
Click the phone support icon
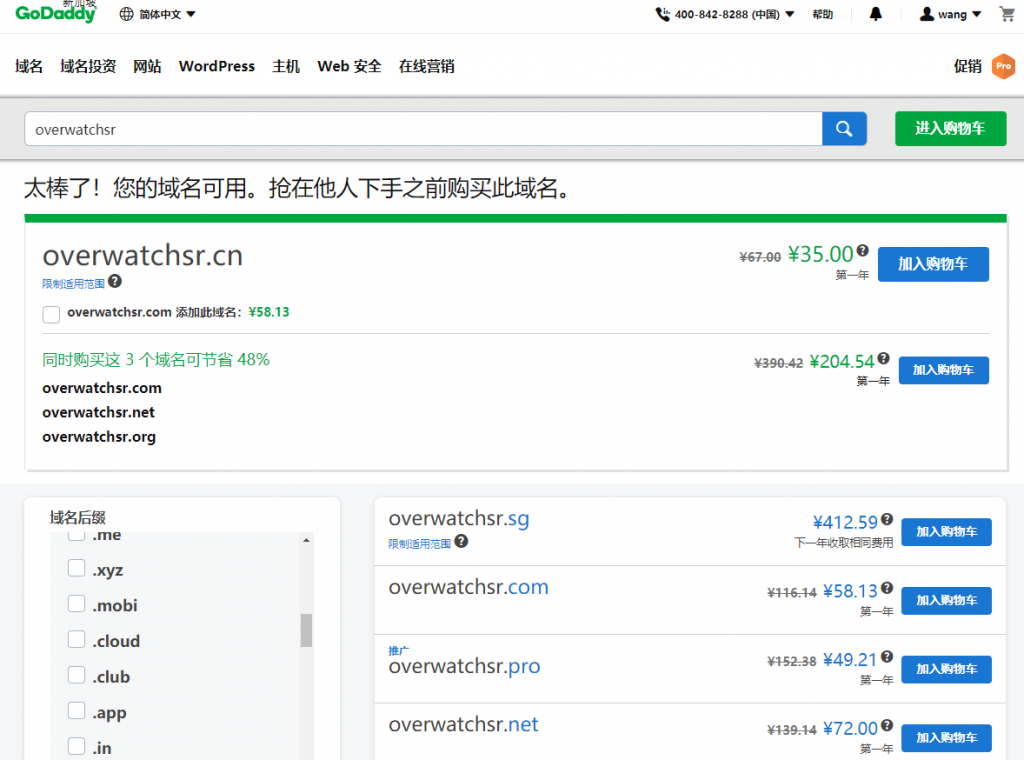[x=662, y=14]
